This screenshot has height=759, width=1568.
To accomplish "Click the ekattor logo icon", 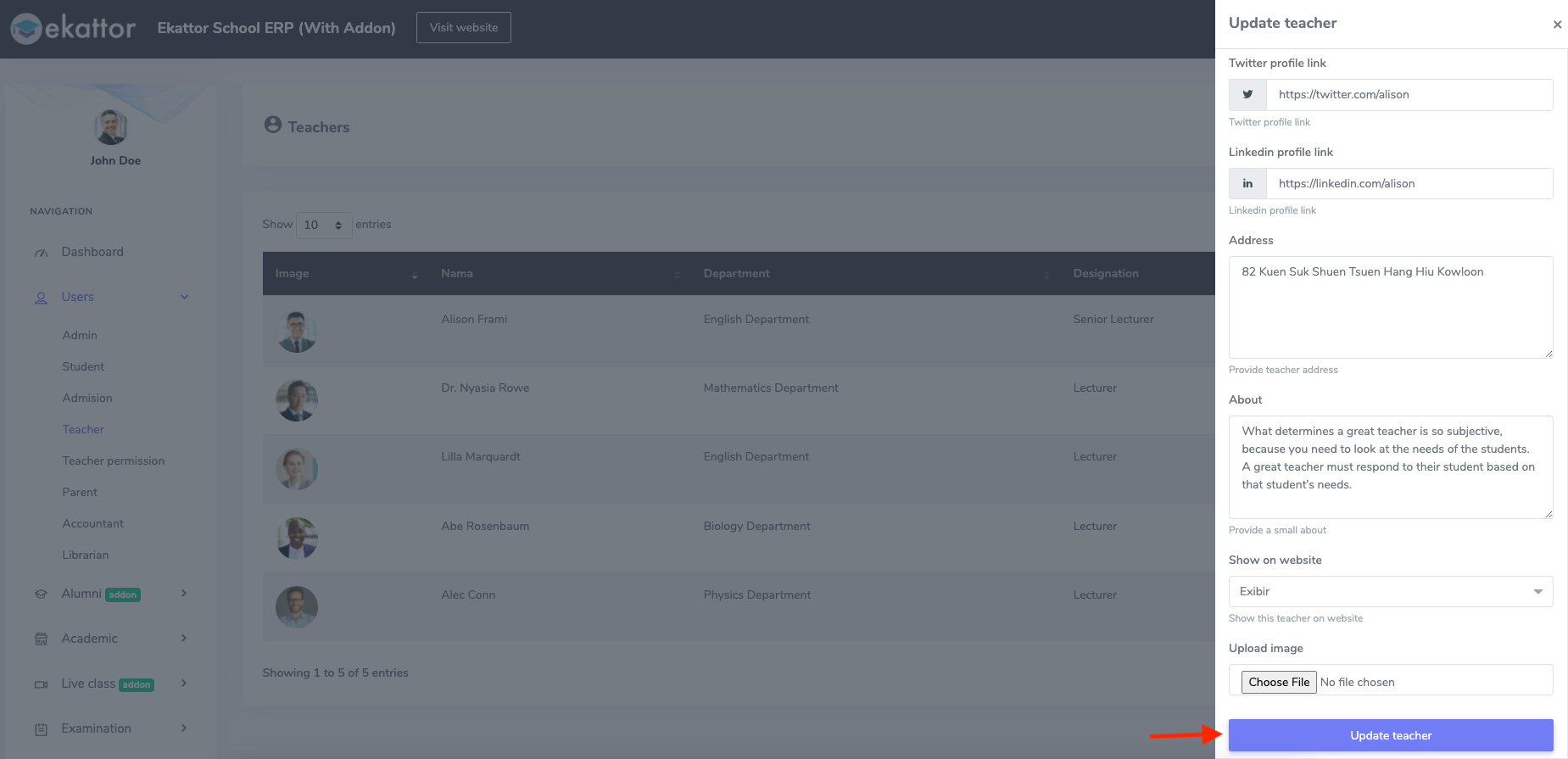I will [x=26, y=29].
